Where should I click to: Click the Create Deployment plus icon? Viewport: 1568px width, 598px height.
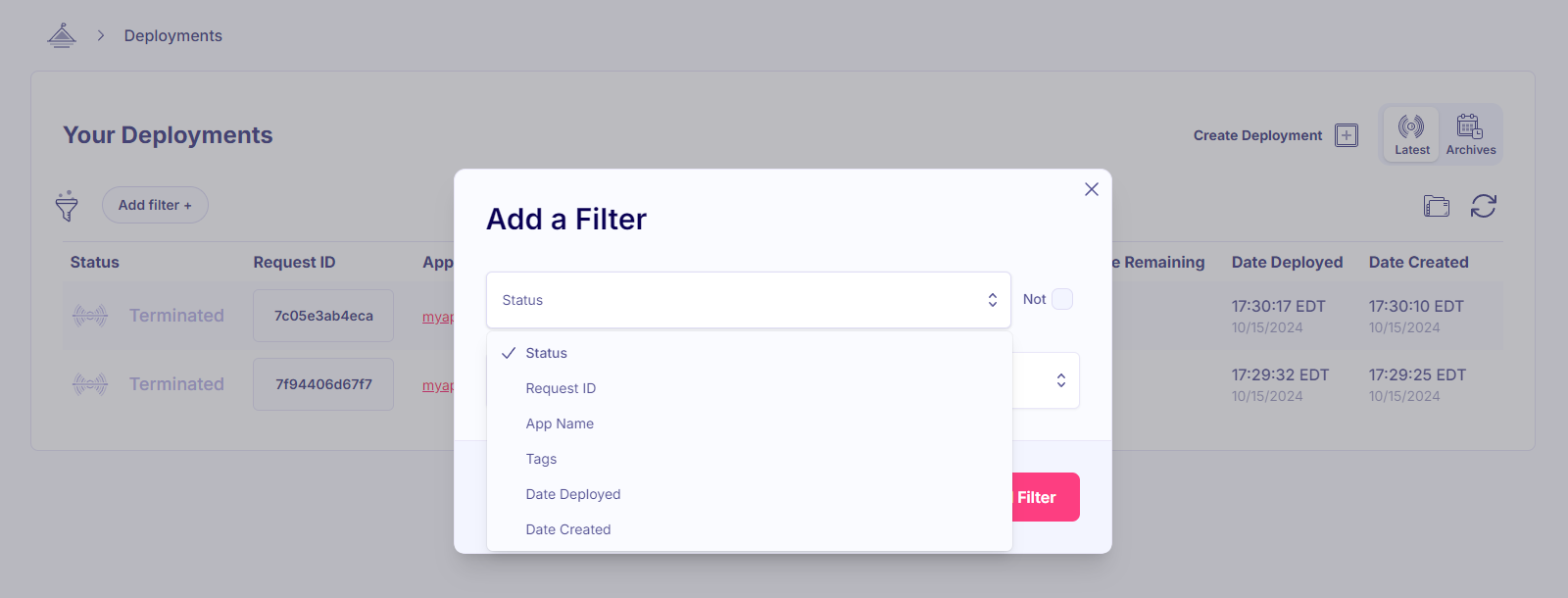[x=1347, y=135]
